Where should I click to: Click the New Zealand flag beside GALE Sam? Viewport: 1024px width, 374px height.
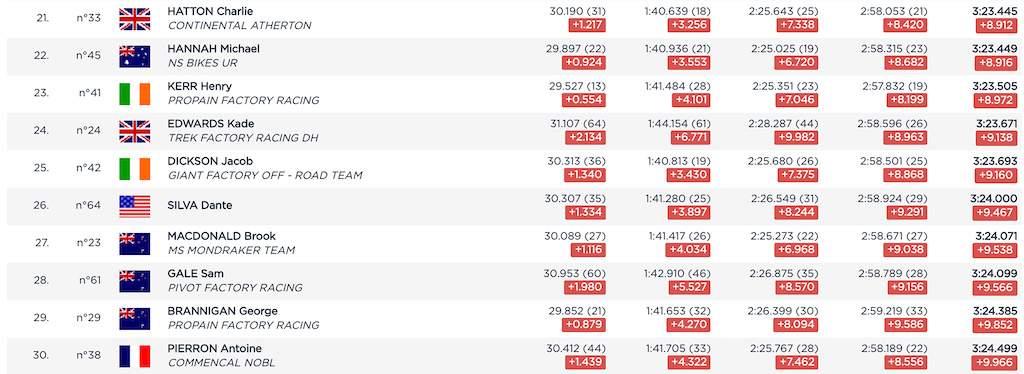[135, 281]
